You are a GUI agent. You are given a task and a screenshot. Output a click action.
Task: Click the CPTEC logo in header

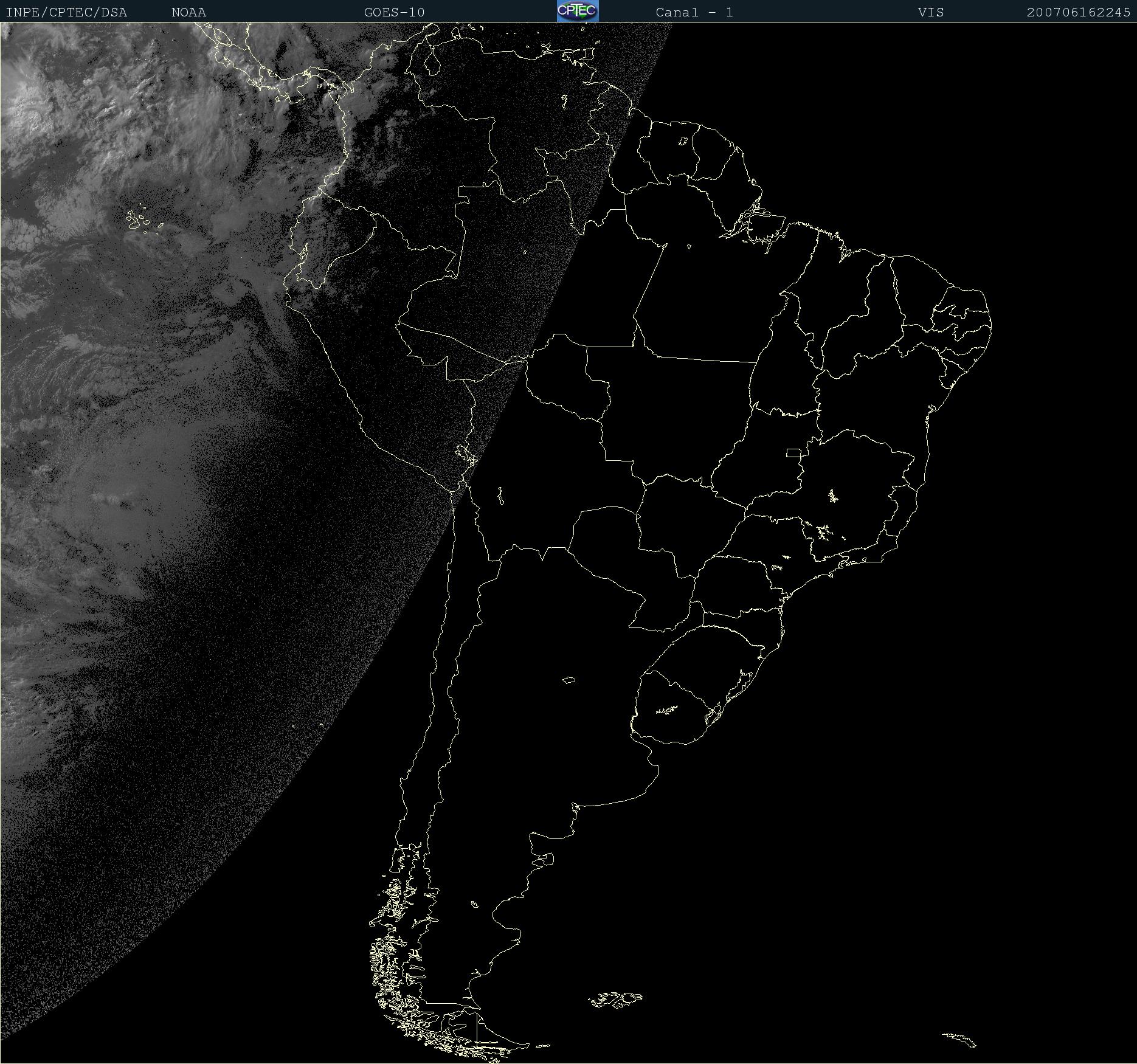(578, 11)
